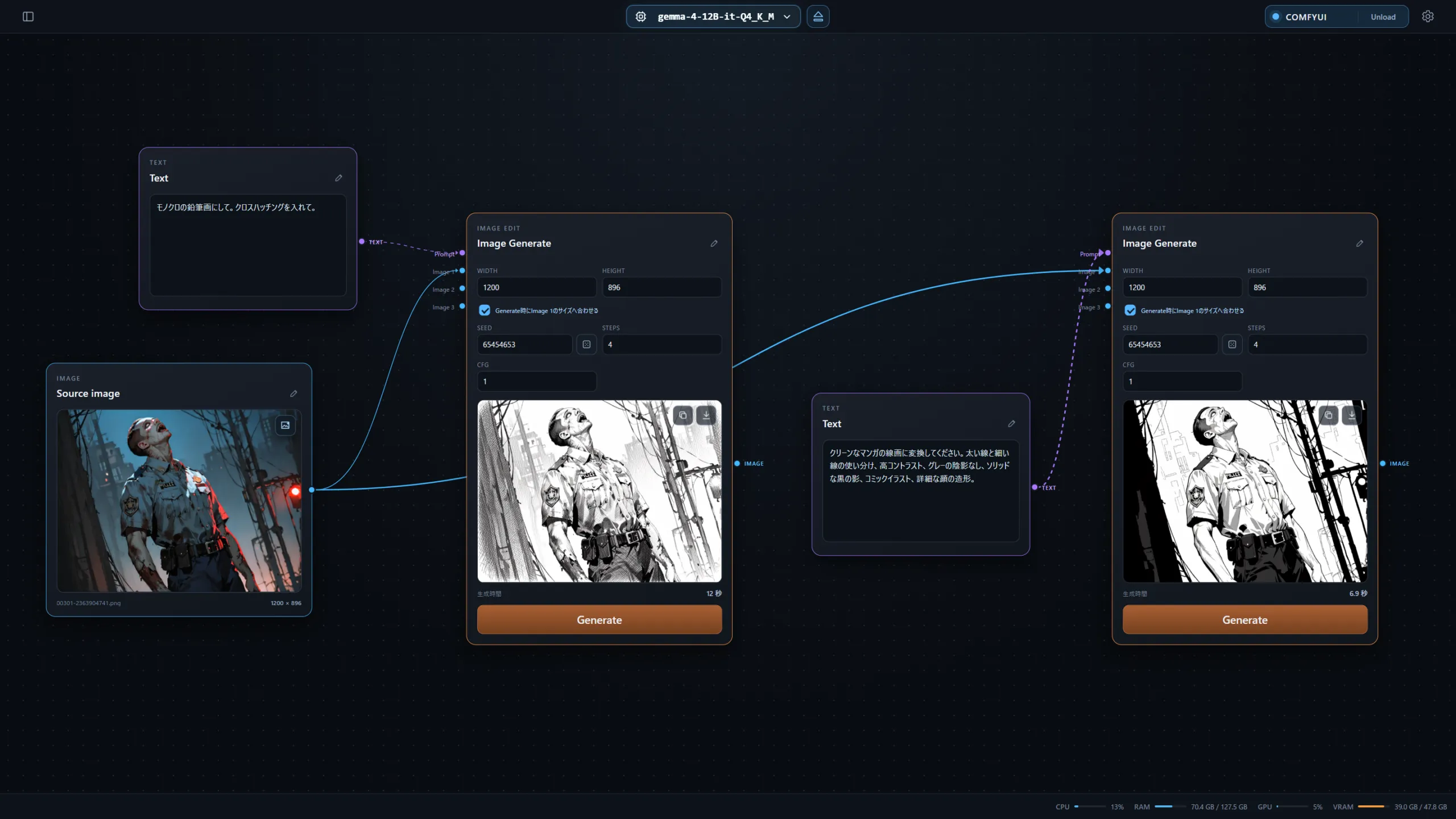
Task: Click the WIDTH field in the first Image Generate node
Action: (537, 287)
